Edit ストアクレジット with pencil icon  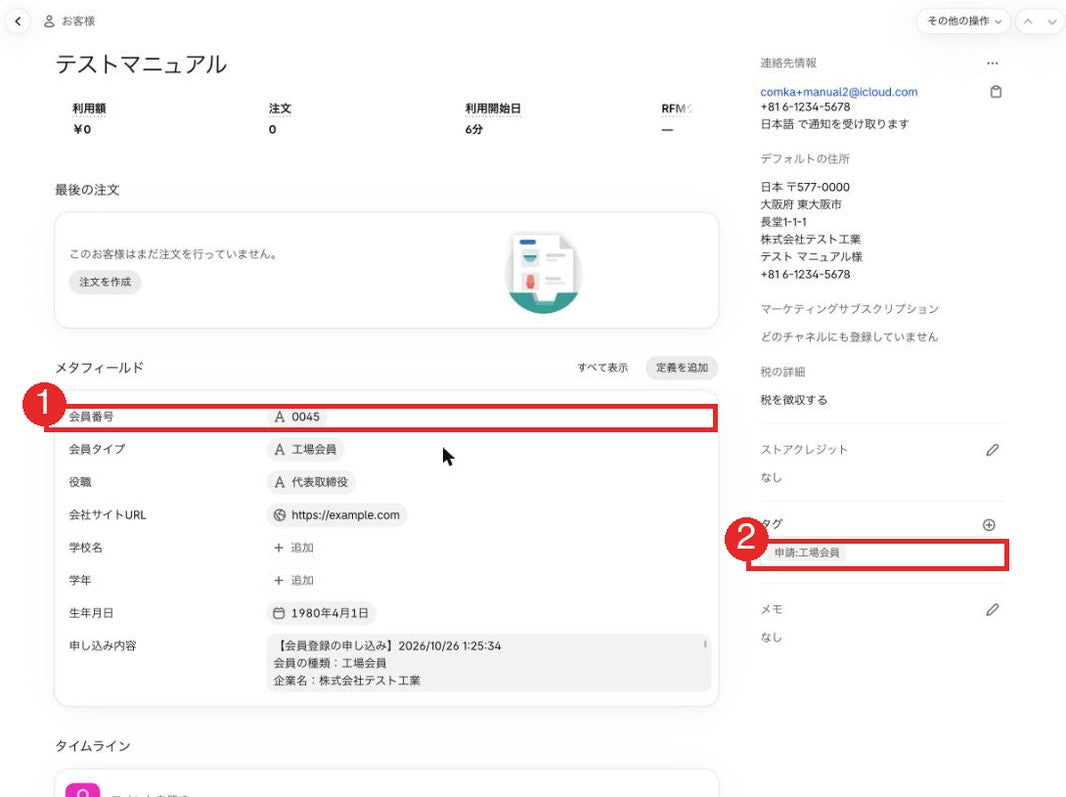point(993,450)
